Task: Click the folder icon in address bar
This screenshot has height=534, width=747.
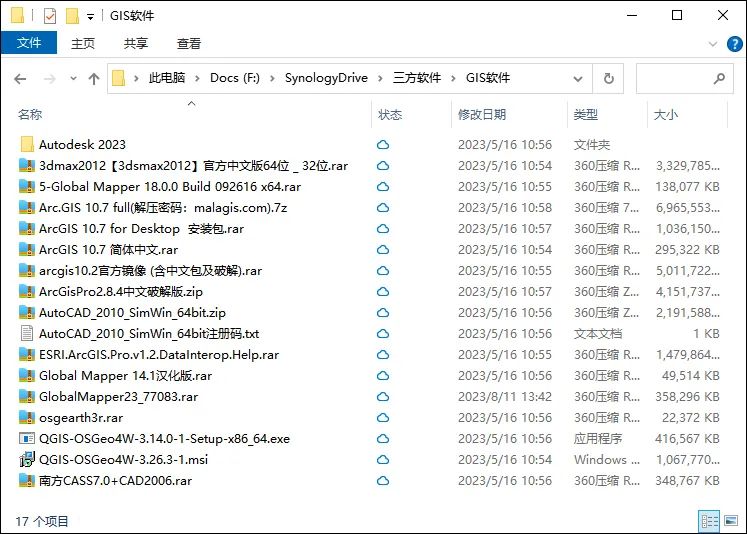Action: [119, 78]
